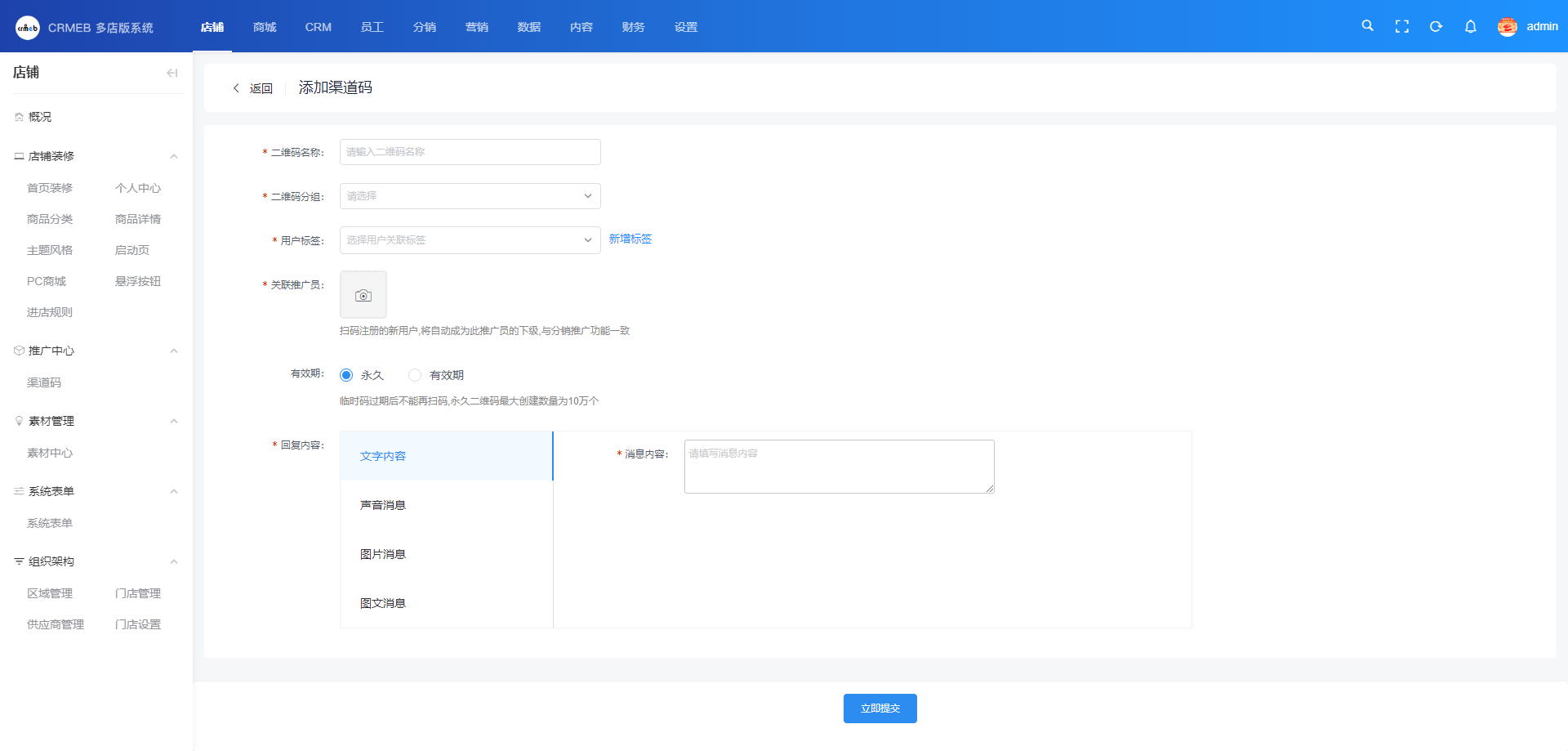Click the admin avatar picture
The height and width of the screenshot is (751, 1568).
(x=1507, y=27)
